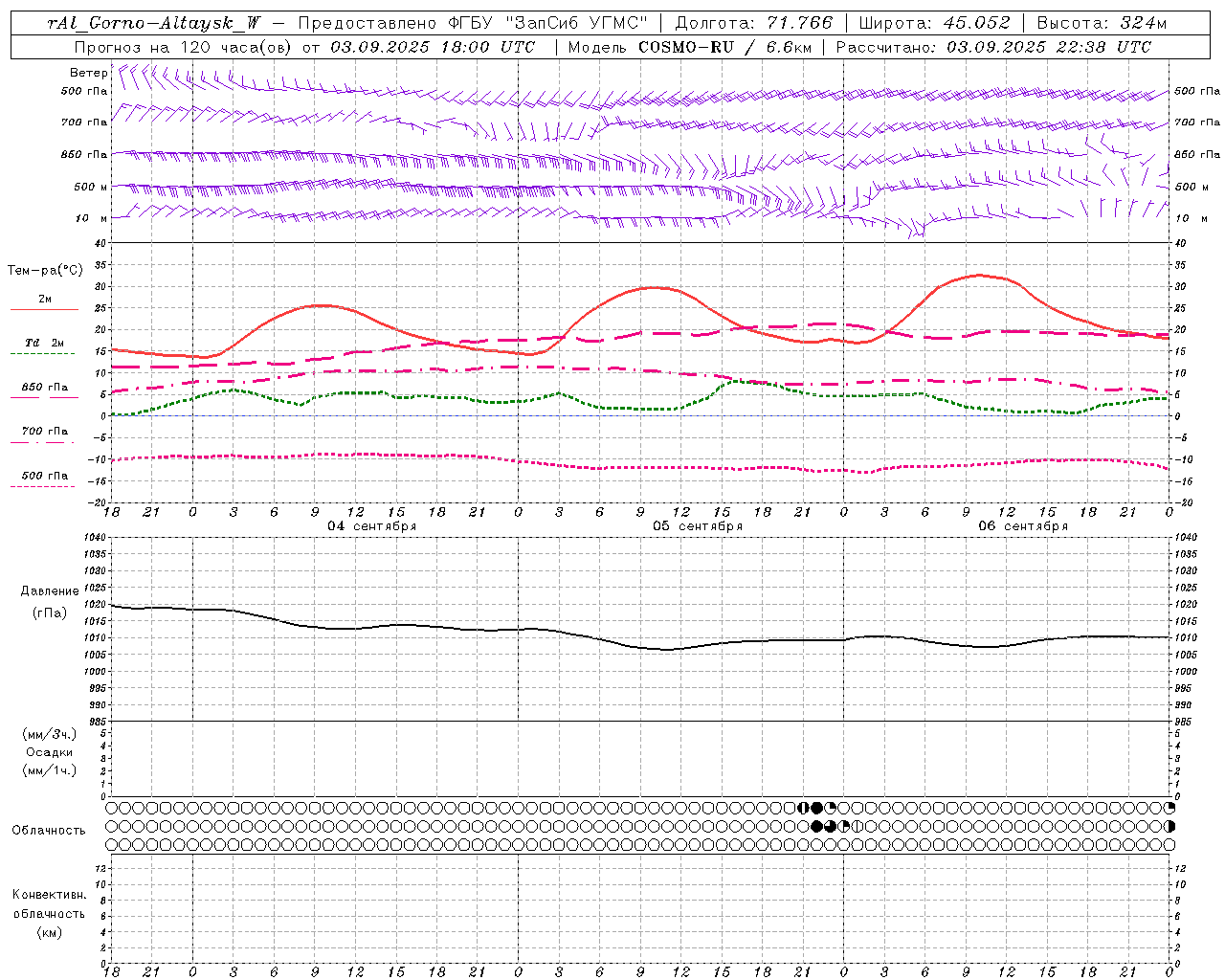Viewport: 1225px width, 980px height.
Task: Click the fully black circle in middle cloudiness row
Action: point(816,826)
